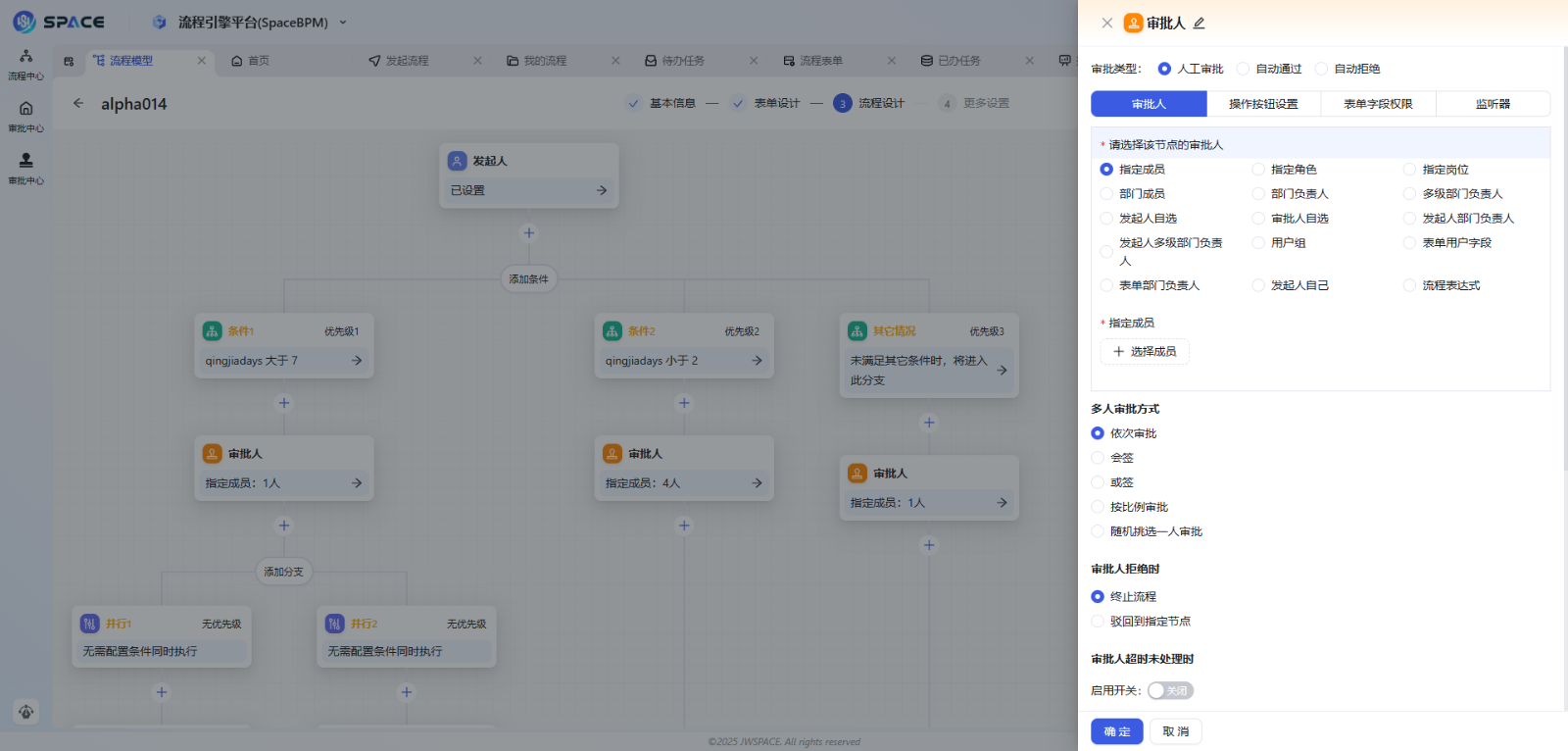1568x751 pixels.
Task: Select 驳回到指定节点 on rejection
Action: (x=1098, y=622)
